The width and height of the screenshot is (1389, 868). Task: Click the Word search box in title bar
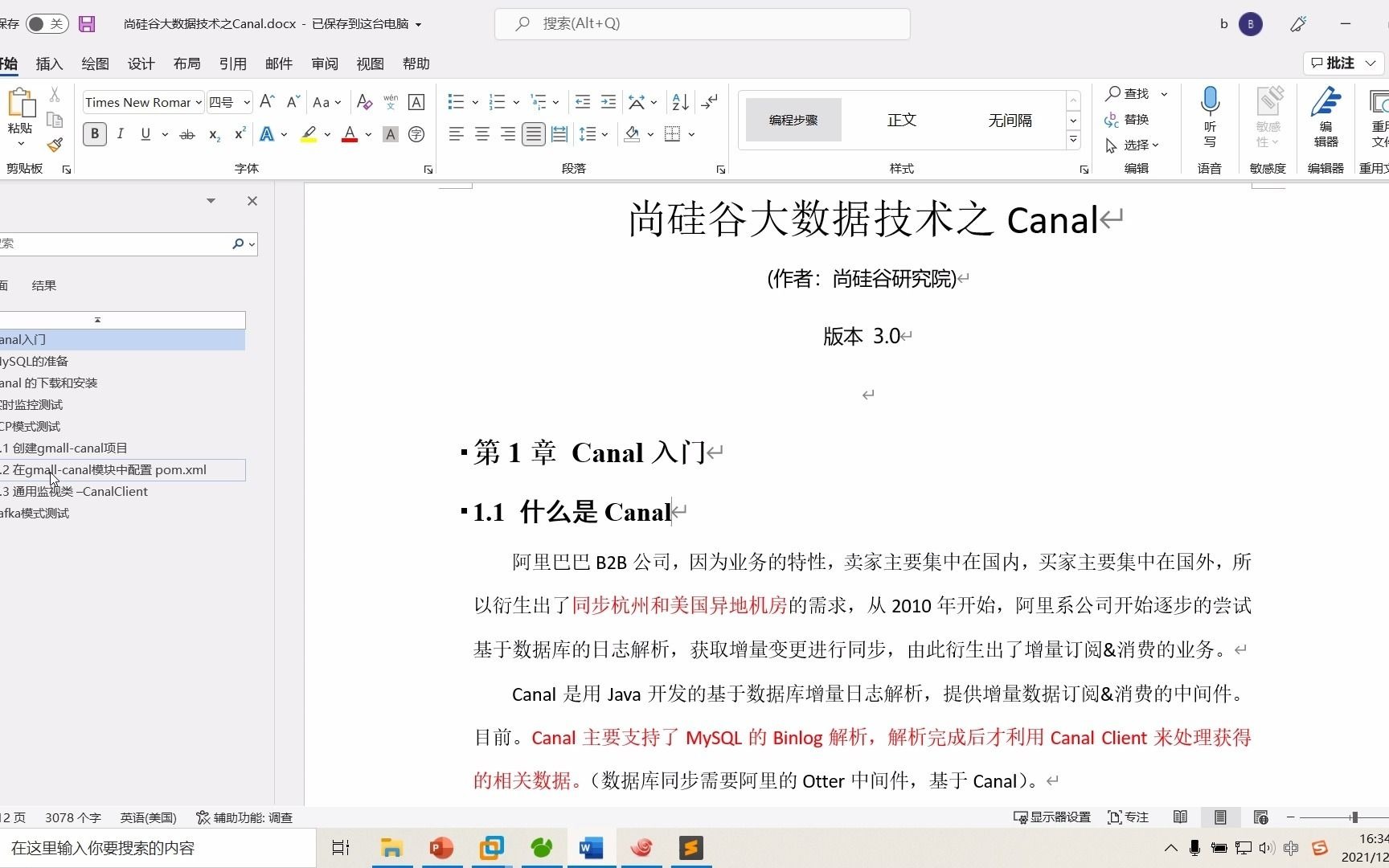[702, 24]
